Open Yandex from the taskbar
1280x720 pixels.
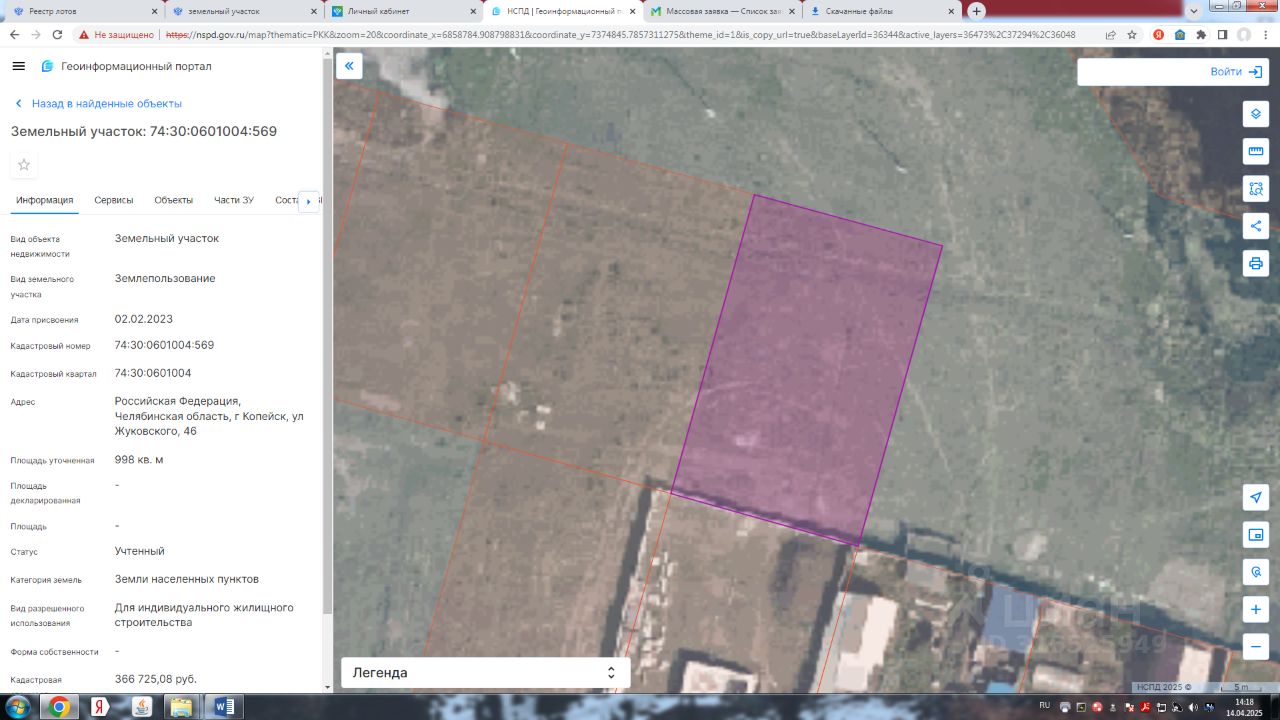(101, 707)
